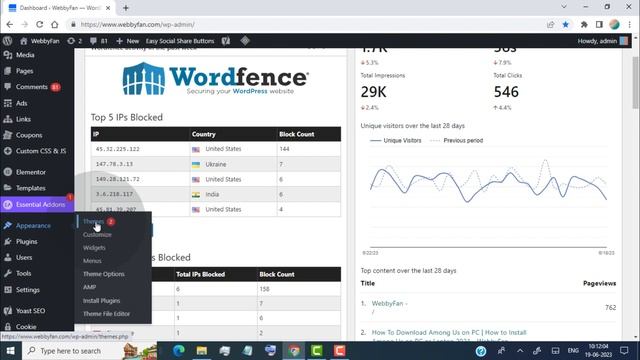Click the New button in admin bar
Viewport: 640px width, 360px height.
pos(127,41)
